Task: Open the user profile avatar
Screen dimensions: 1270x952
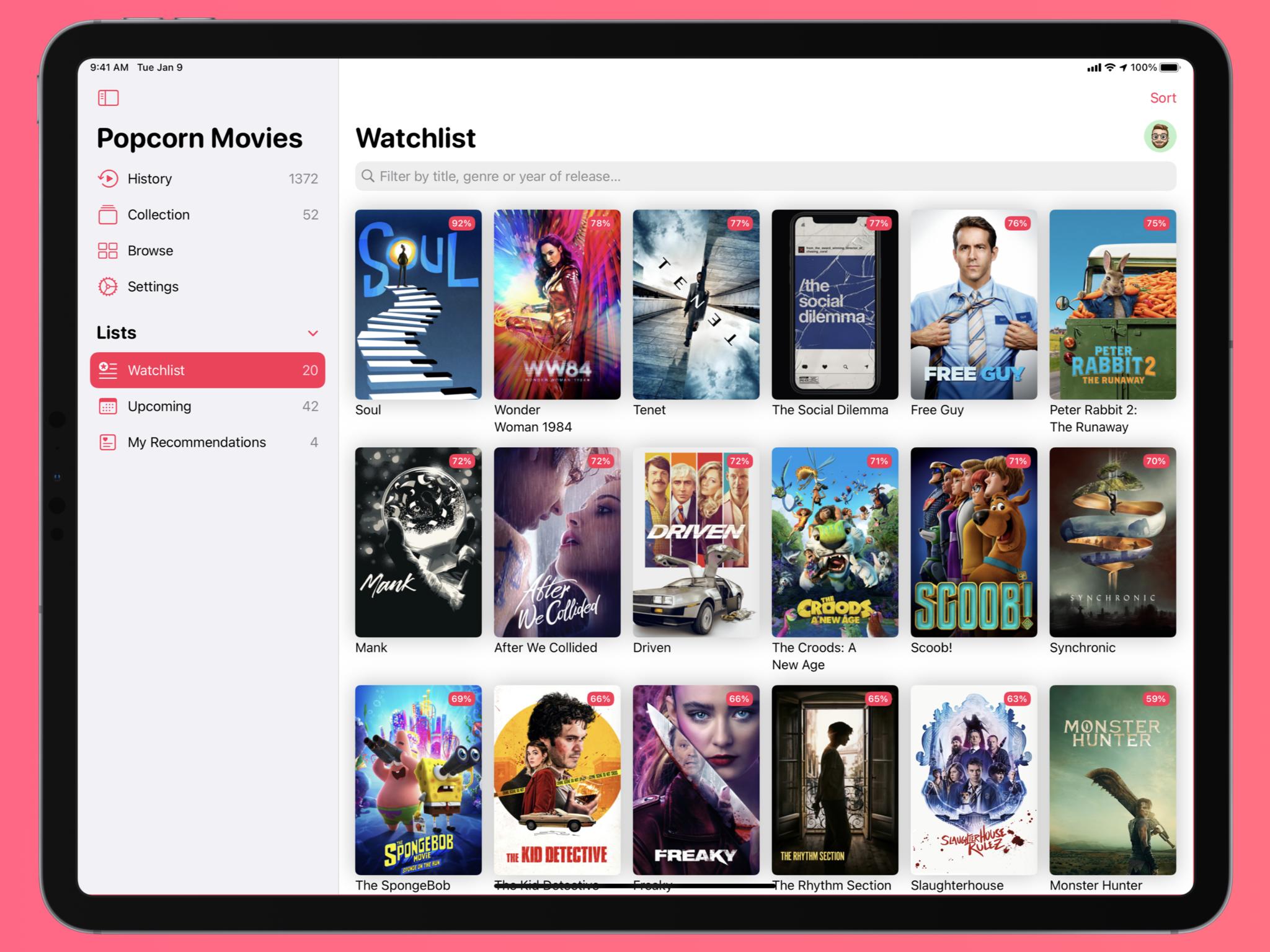Action: click(x=1160, y=136)
